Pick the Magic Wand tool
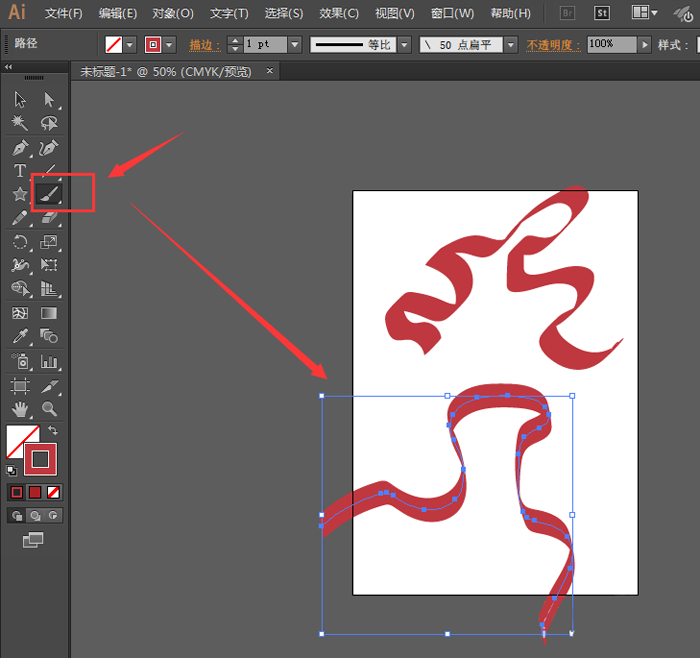Image resolution: width=700 pixels, height=658 pixels. click(20, 123)
